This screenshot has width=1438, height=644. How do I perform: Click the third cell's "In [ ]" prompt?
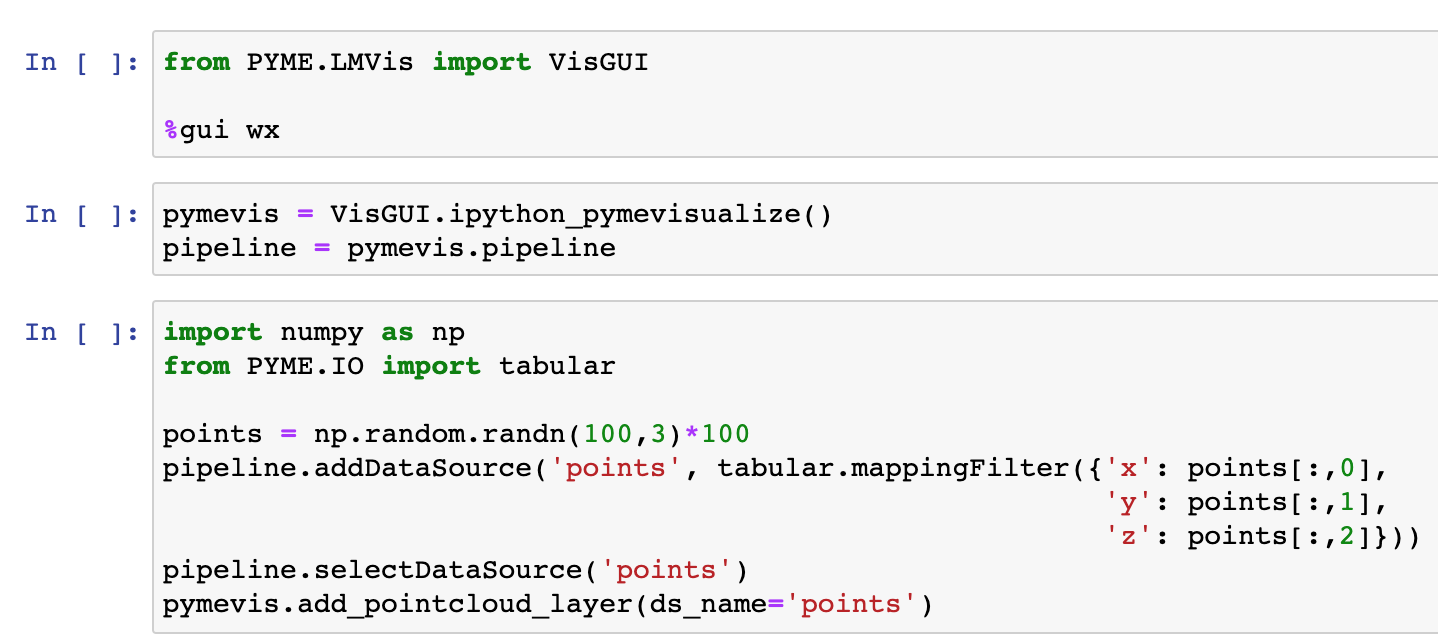click(x=82, y=332)
